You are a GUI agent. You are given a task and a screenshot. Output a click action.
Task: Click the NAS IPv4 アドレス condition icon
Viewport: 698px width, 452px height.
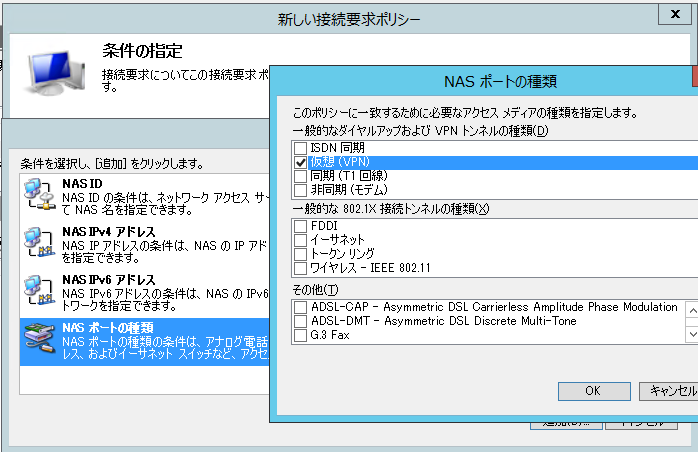39,243
